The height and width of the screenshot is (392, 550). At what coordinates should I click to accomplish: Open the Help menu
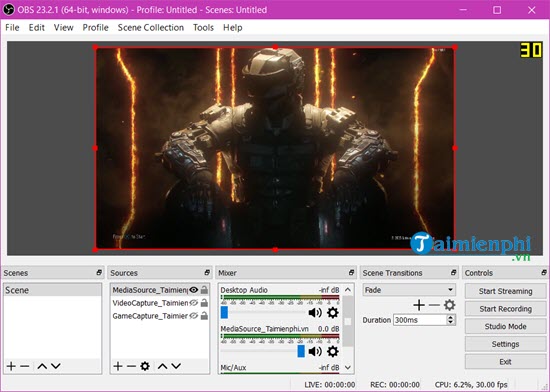[x=233, y=27]
